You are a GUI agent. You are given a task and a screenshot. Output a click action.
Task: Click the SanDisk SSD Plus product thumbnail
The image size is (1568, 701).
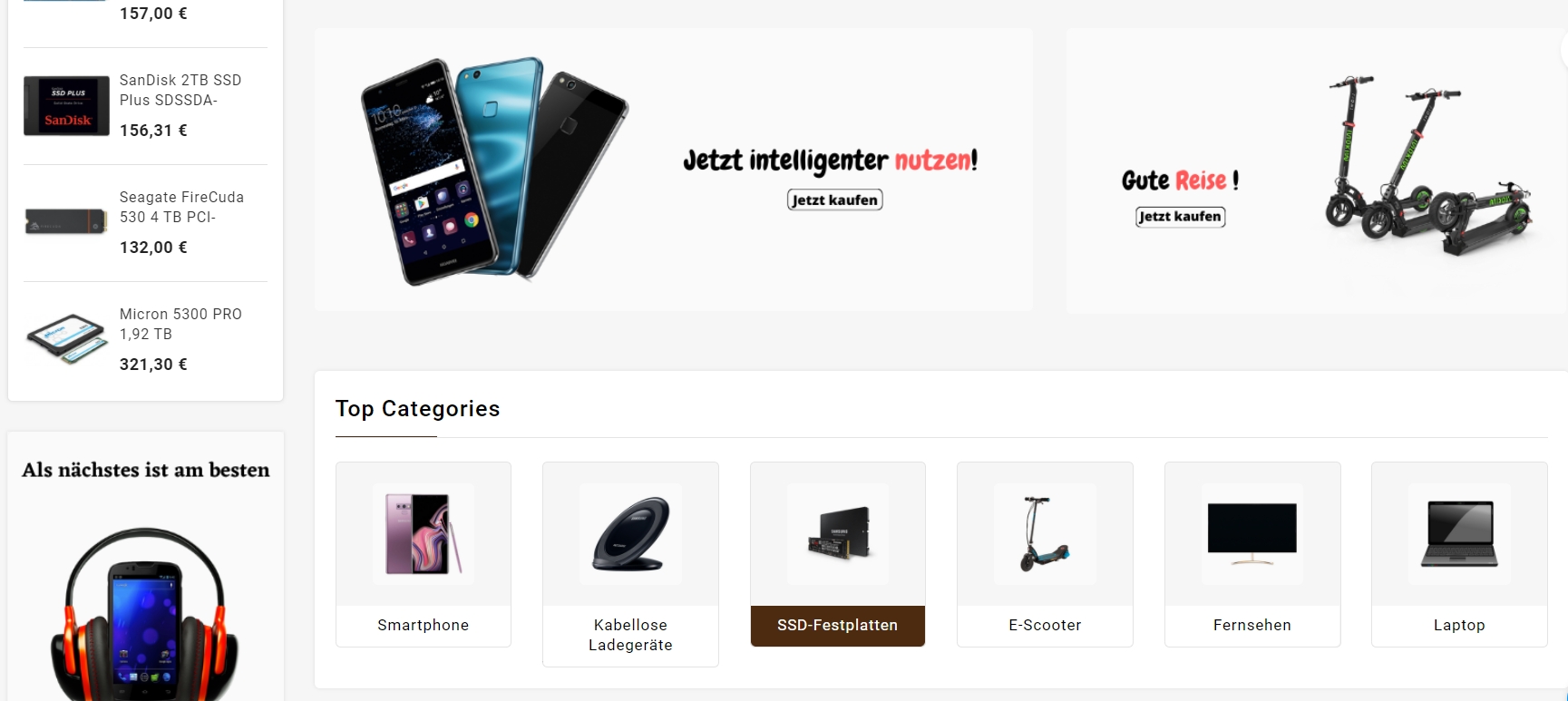tap(66, 106)
